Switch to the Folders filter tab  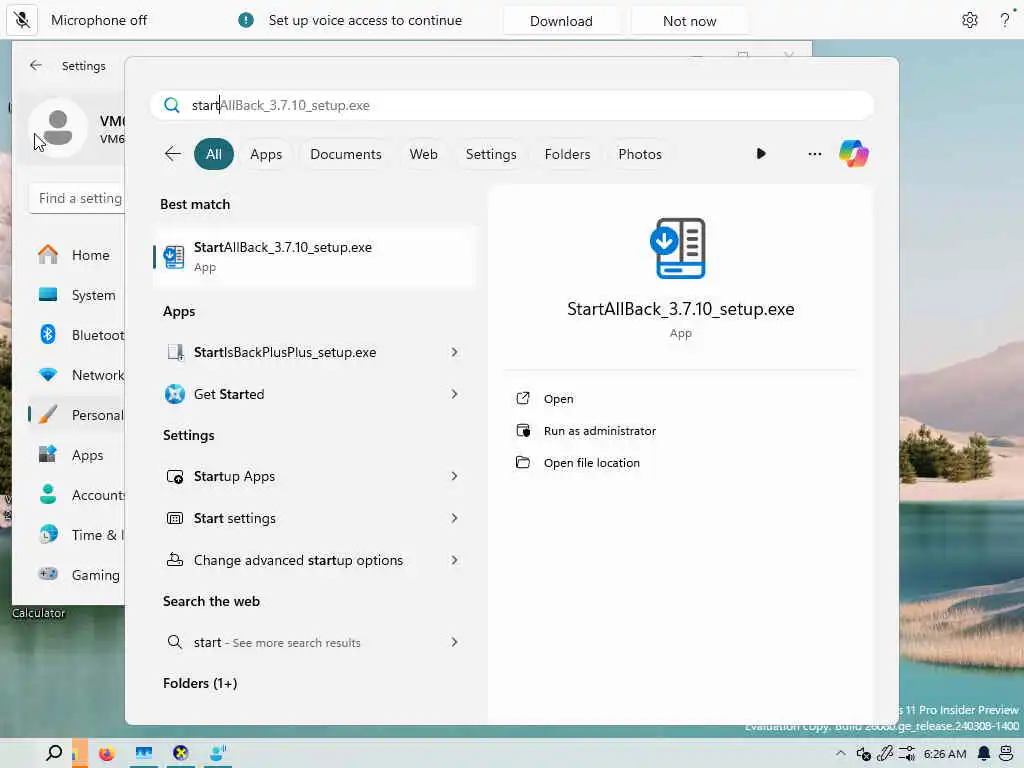pos(567,154)
